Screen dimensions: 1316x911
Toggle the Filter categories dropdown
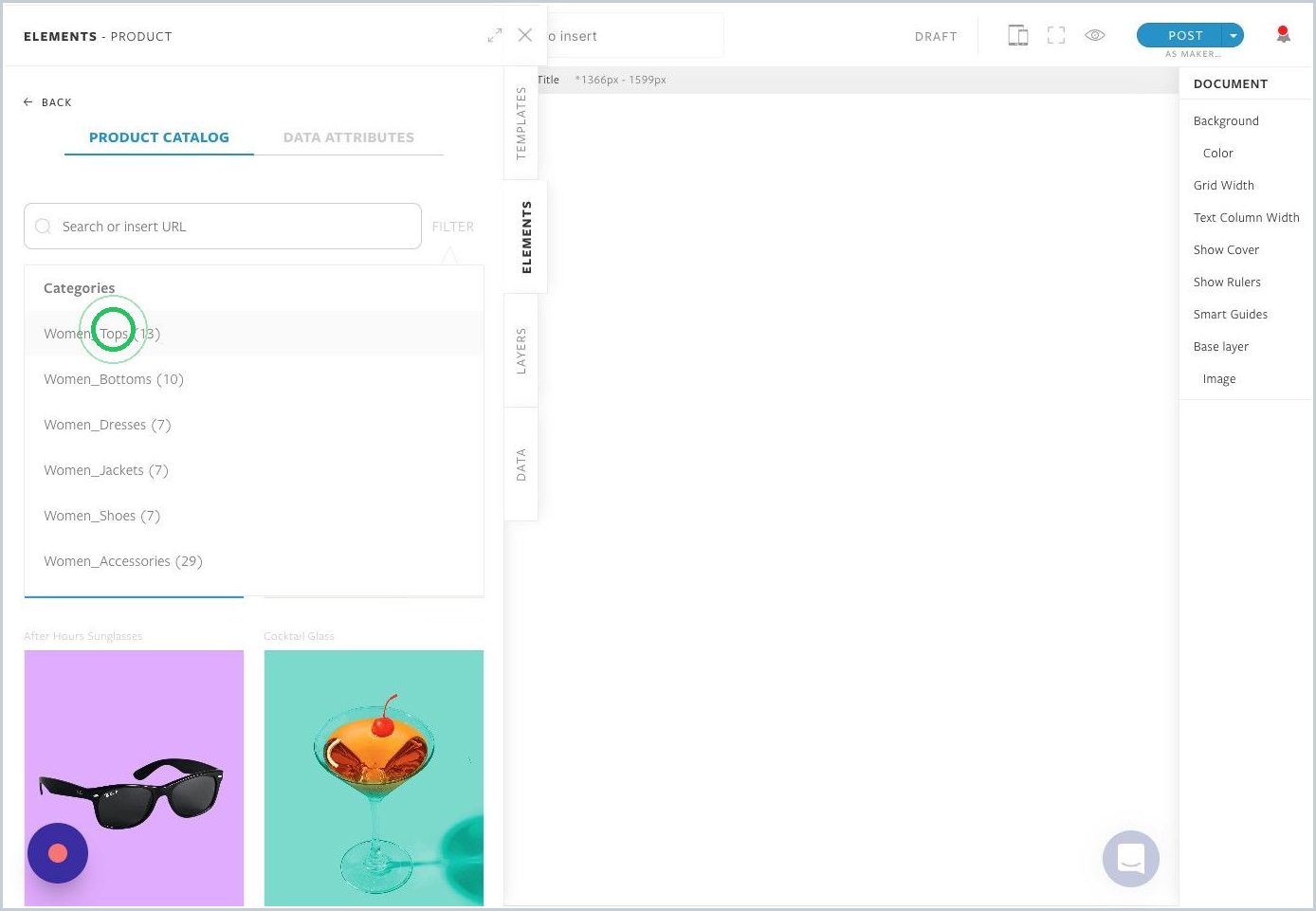452,227
